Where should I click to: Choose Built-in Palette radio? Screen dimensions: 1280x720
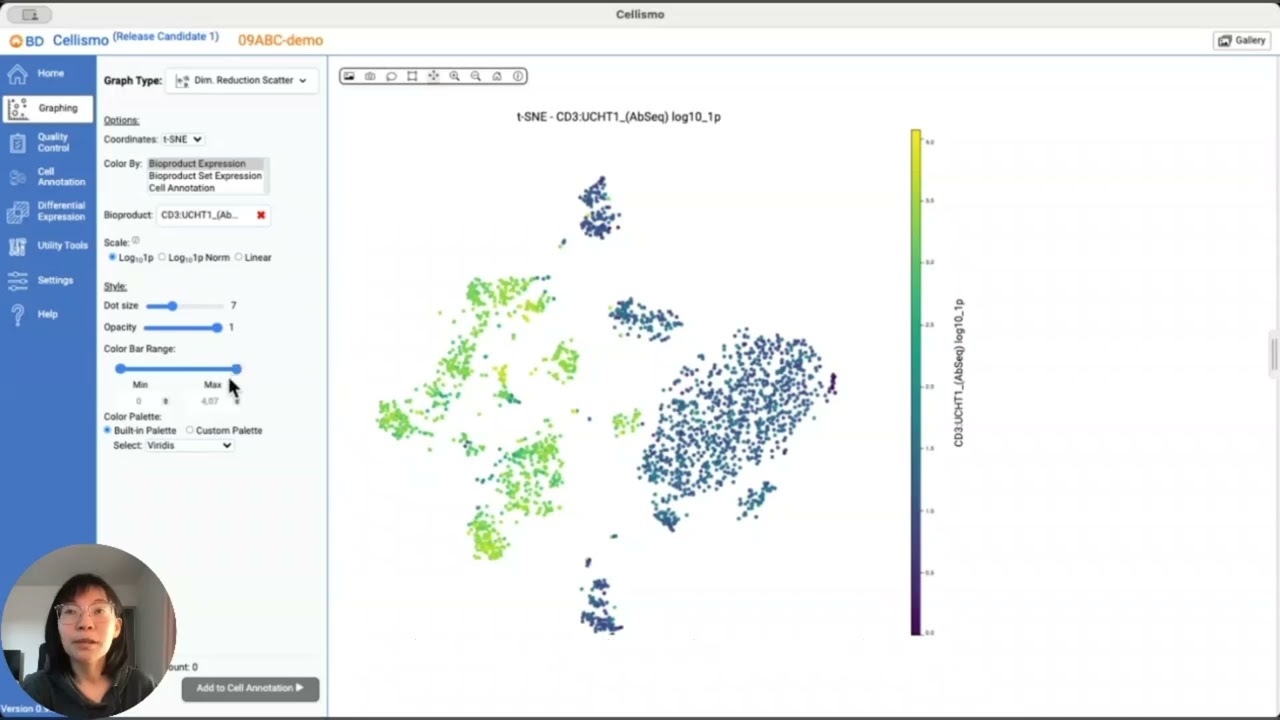[108, 431]
